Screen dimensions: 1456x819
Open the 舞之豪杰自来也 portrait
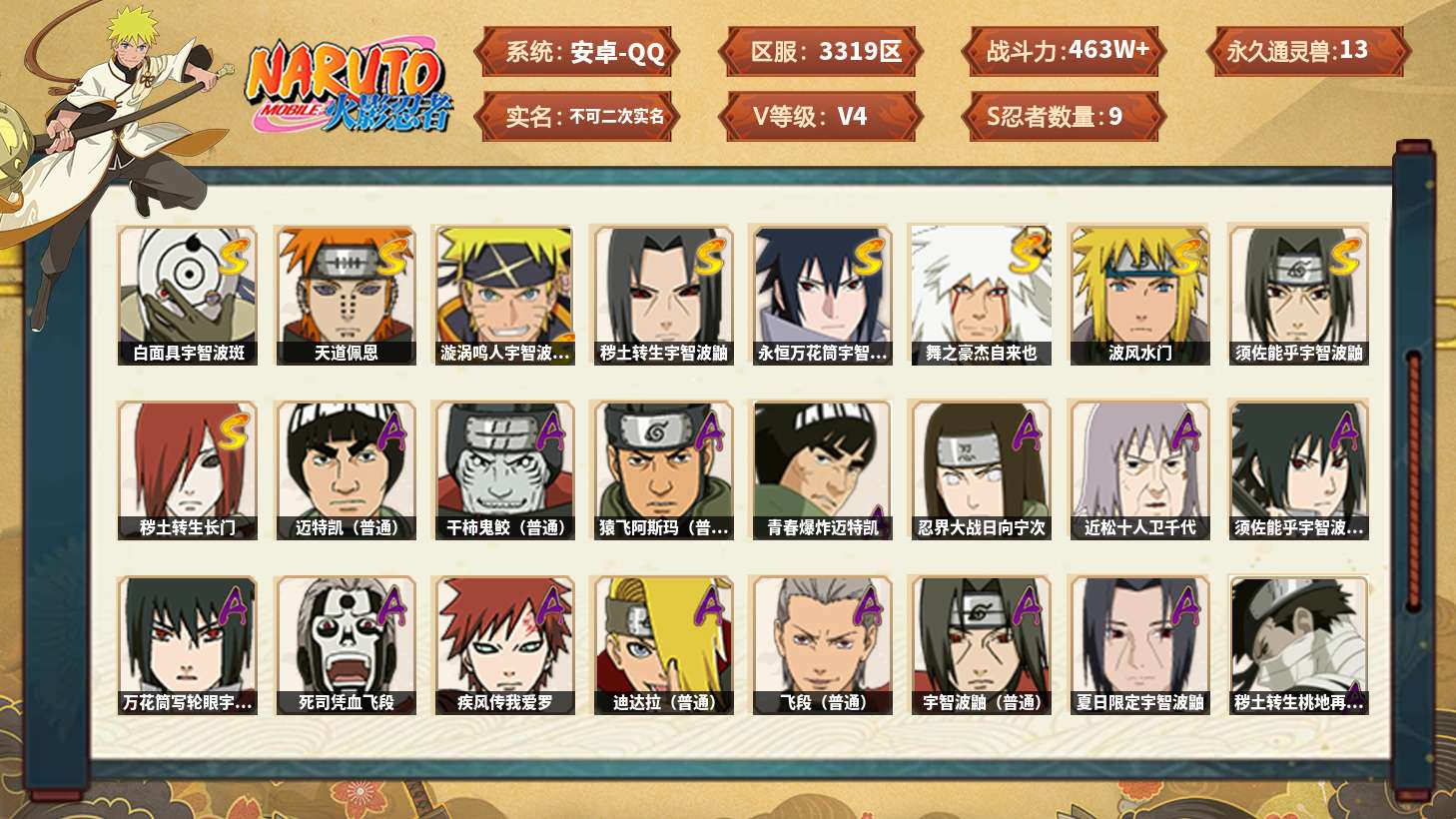981,295
